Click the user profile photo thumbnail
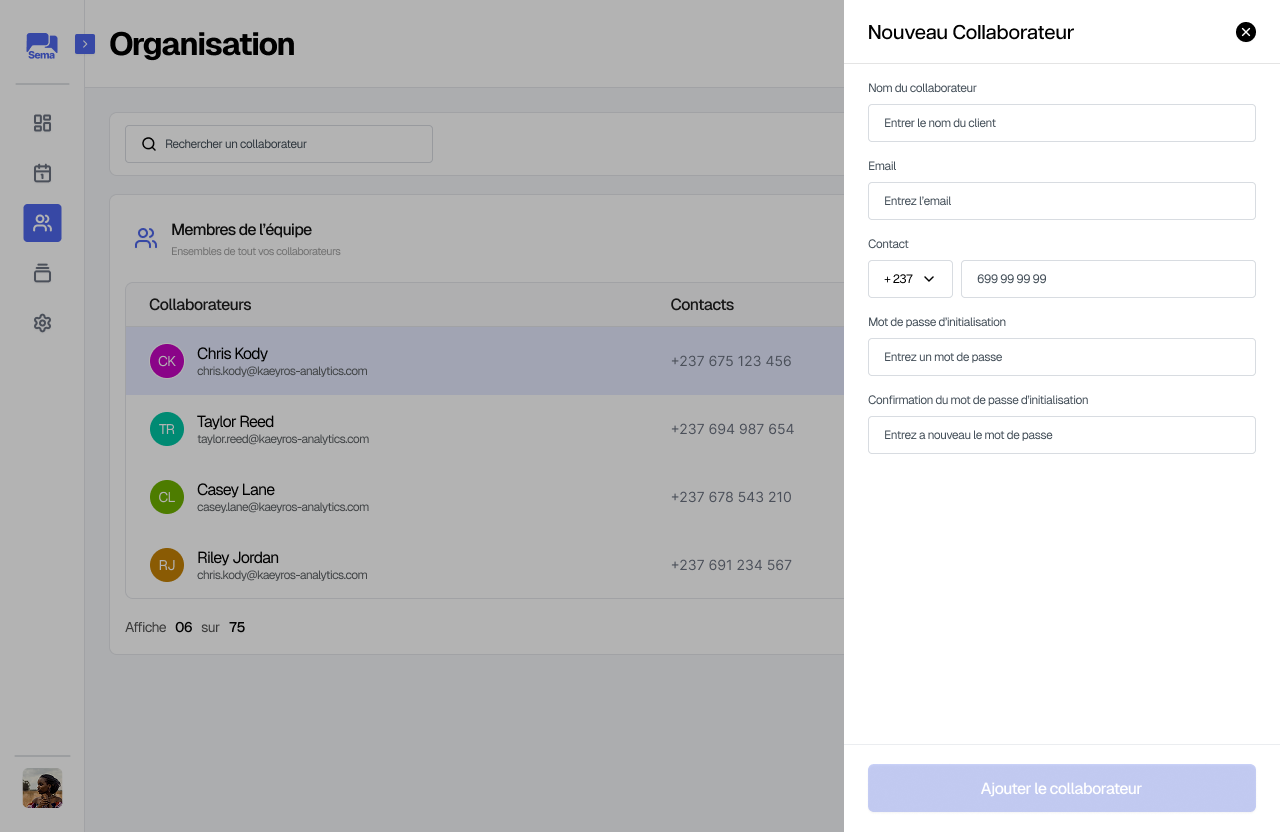 tap(42, 788)
